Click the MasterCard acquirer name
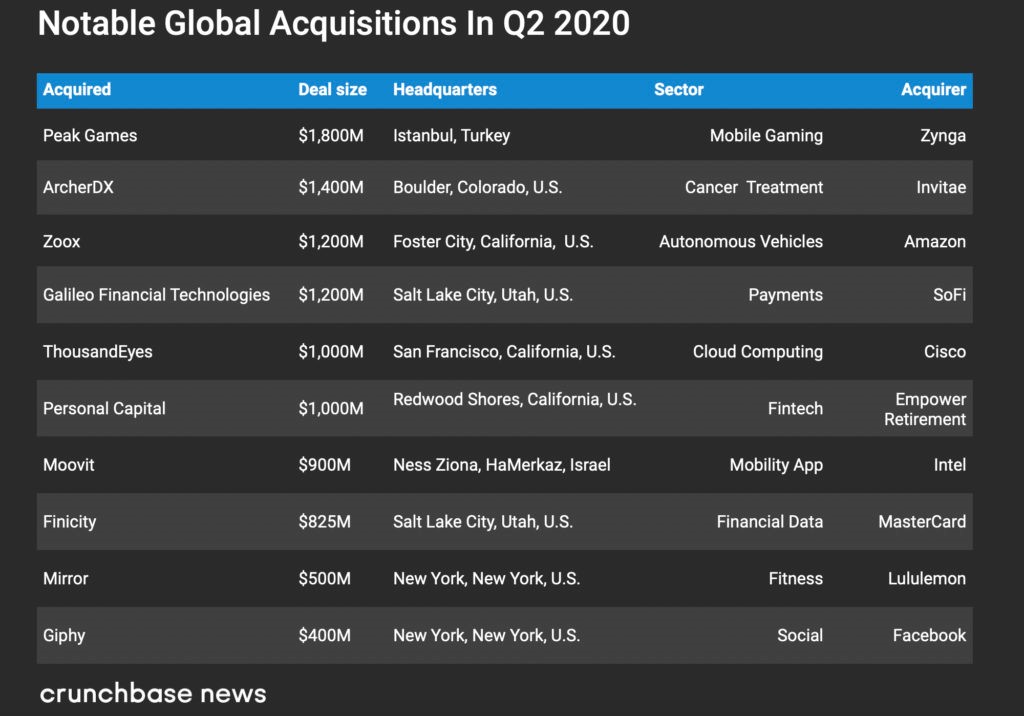Image resolution: width=1024 pixels, height=716 pixels. pos(922,522)
